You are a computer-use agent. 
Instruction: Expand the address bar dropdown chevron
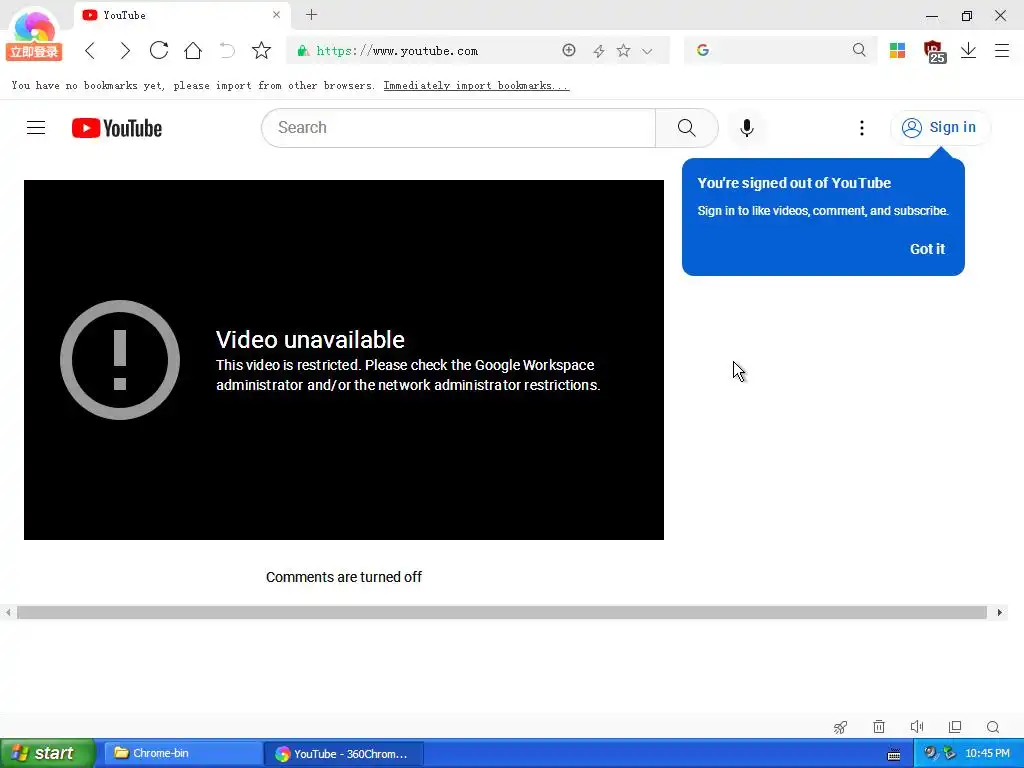647,51
